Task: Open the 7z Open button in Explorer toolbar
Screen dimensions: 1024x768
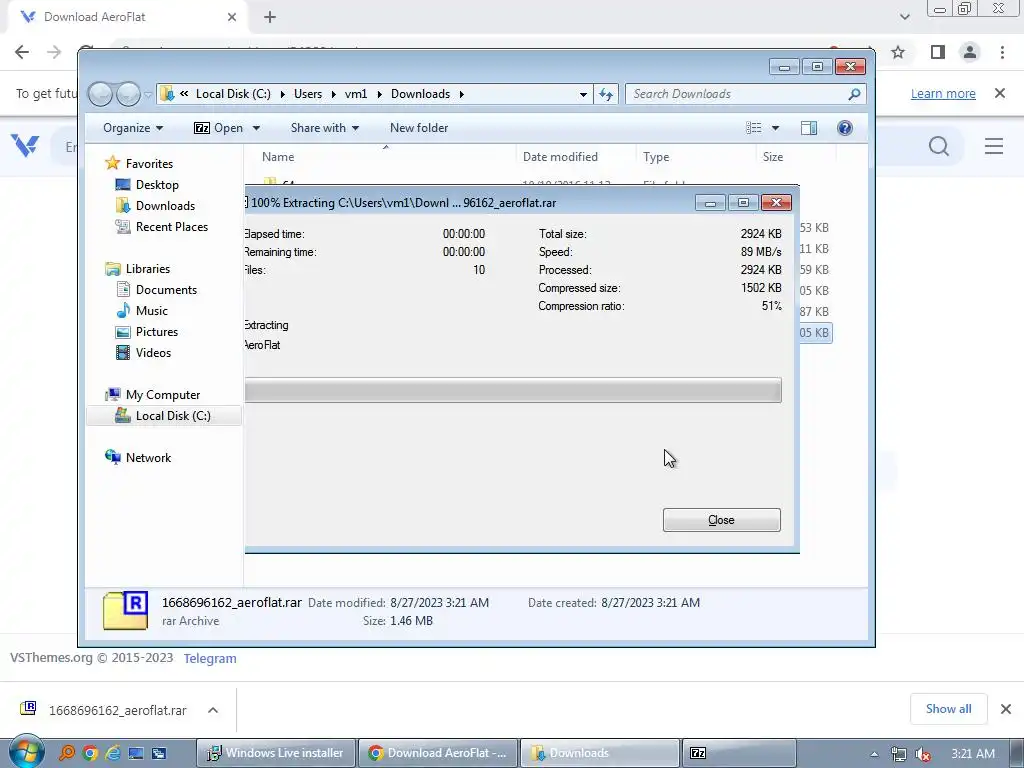Action: tap(218, 128)
